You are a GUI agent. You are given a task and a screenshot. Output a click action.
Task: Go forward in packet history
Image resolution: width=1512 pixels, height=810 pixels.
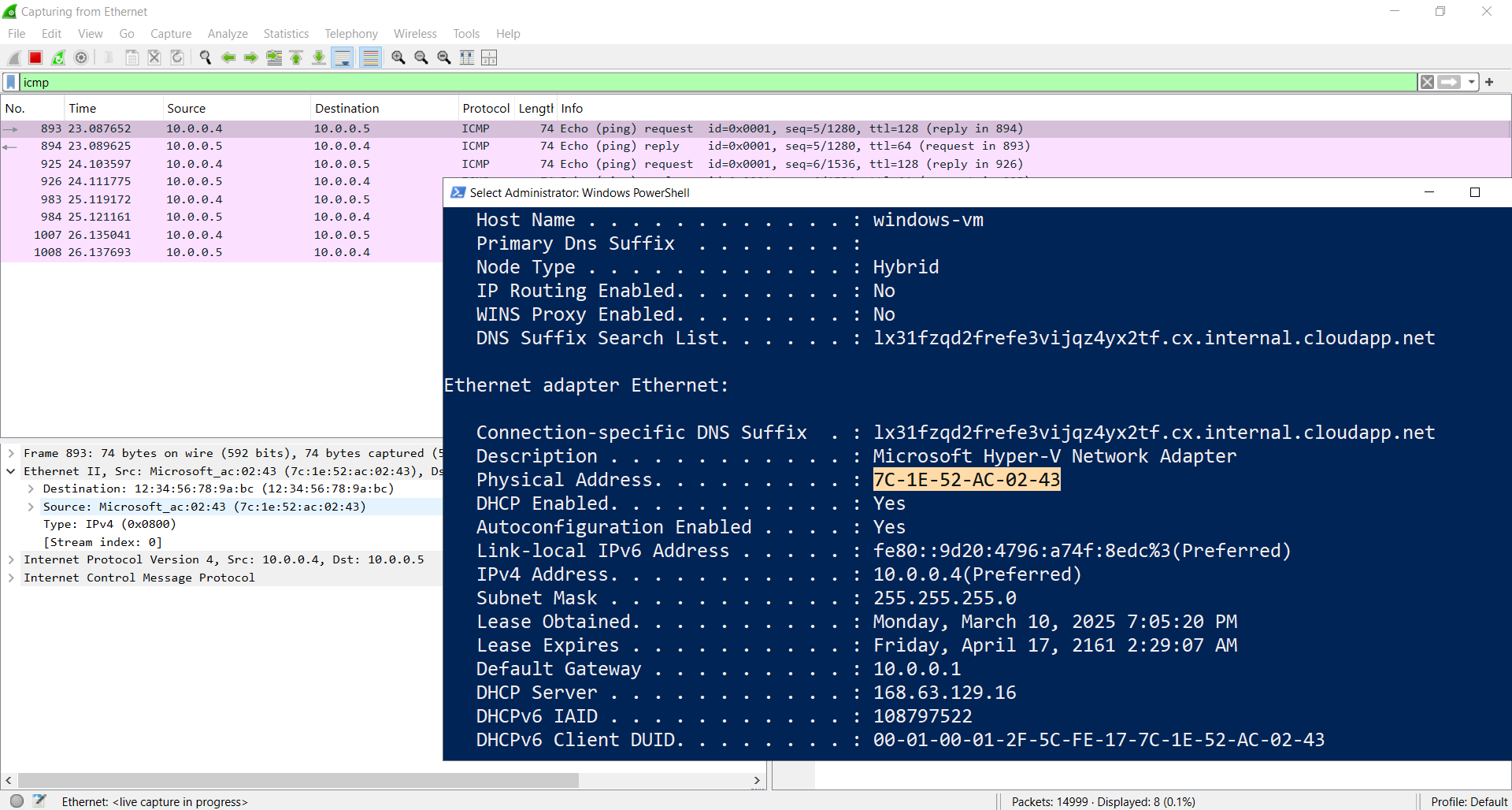click(251, 58)
